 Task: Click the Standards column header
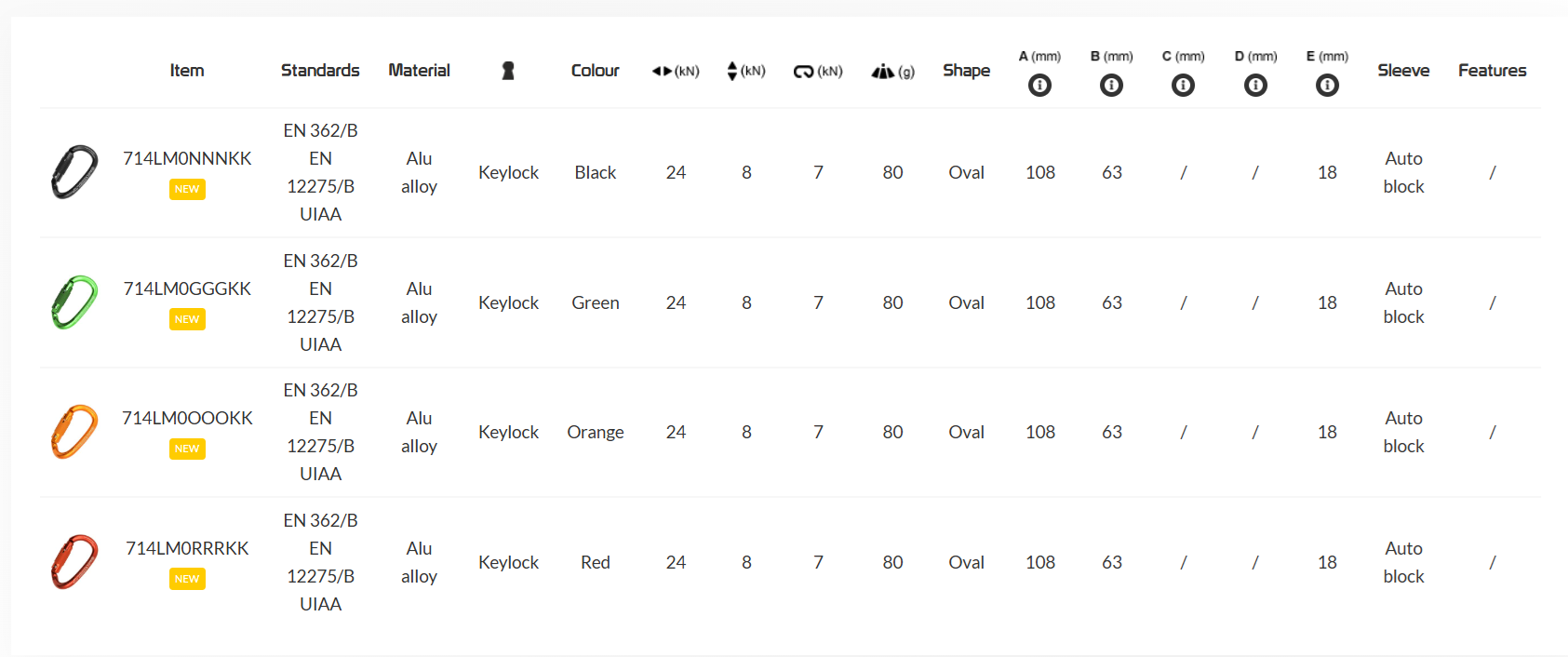pos(320,71)
